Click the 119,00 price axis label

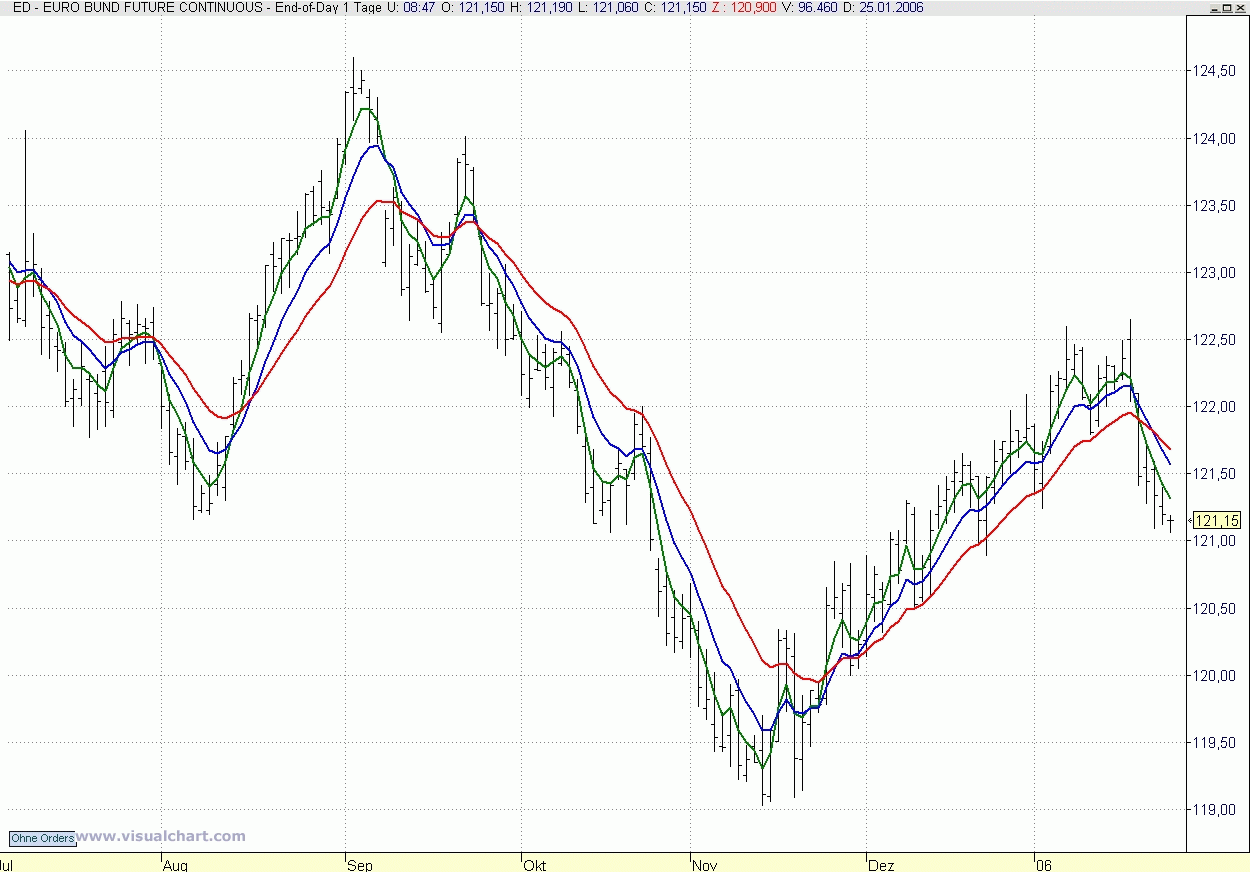[x=1214, y=810]
